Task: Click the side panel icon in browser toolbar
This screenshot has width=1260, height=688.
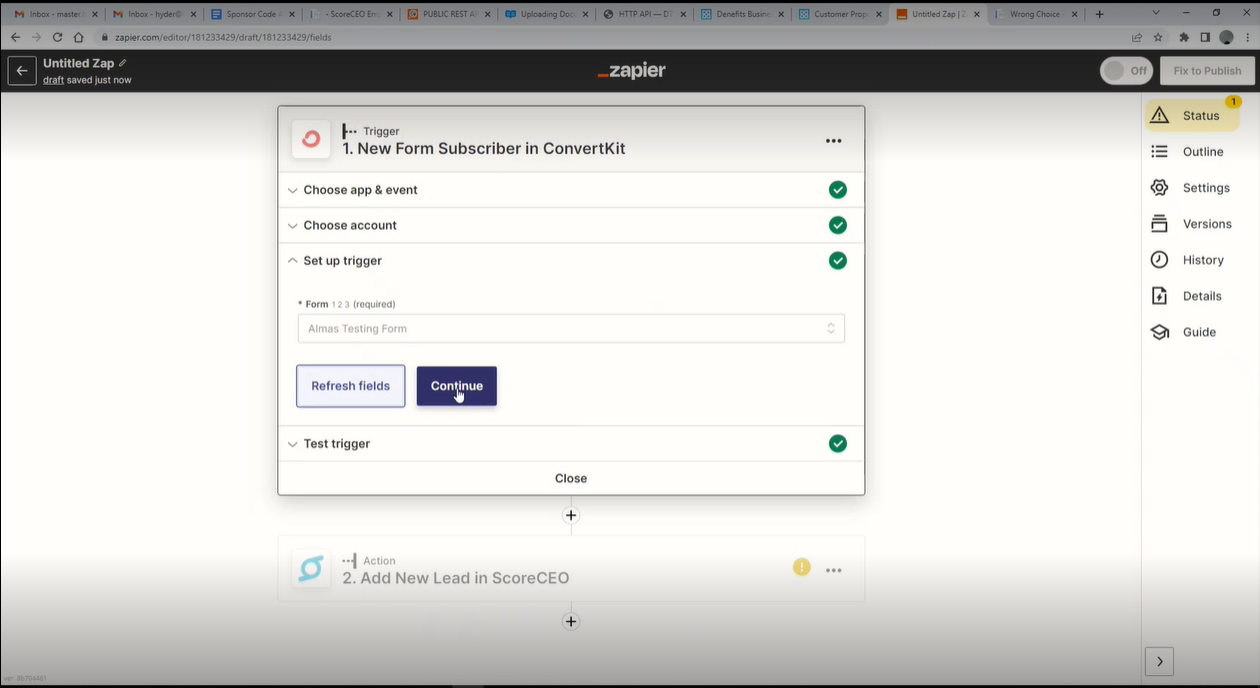Action: pyautogui.click(x=1205, y=37)
